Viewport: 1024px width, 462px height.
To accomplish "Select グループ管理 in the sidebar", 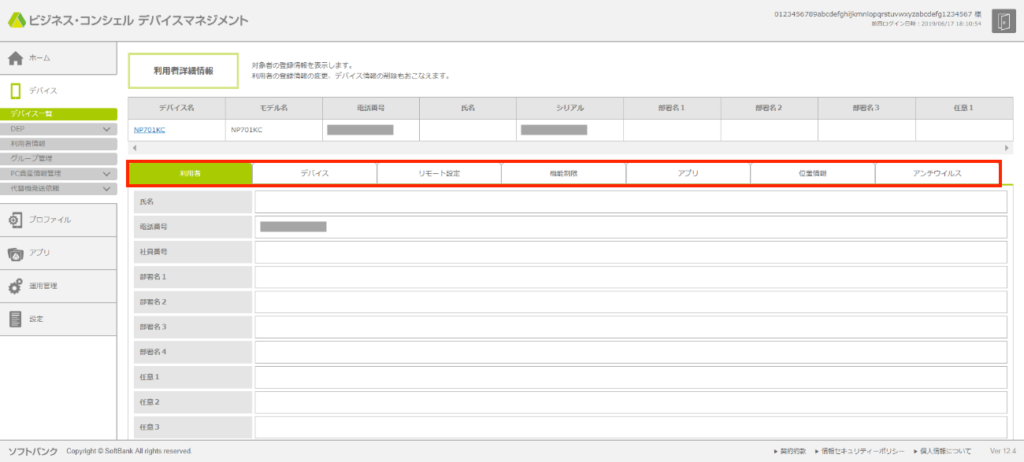I will 32,158.
